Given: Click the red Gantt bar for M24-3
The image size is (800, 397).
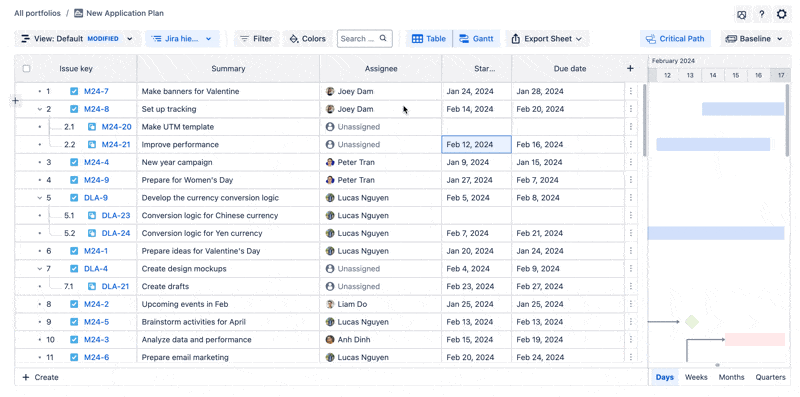Looking at the screenshot, I should [755, 339].
